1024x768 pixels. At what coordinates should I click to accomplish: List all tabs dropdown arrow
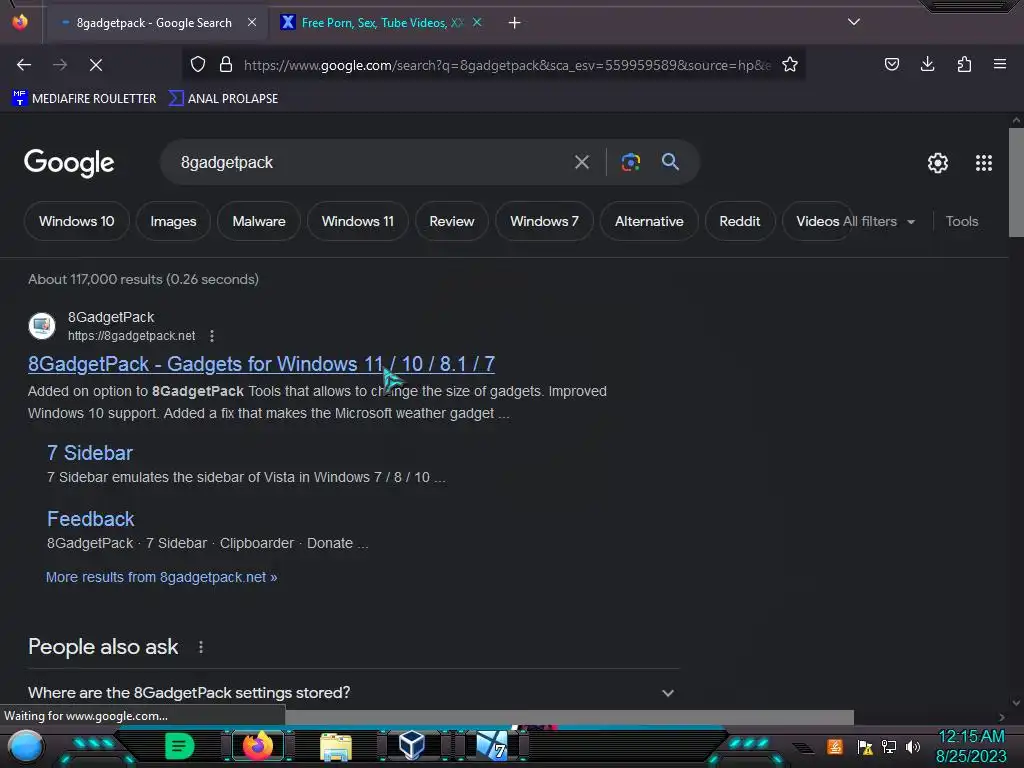tap(854, 22)
